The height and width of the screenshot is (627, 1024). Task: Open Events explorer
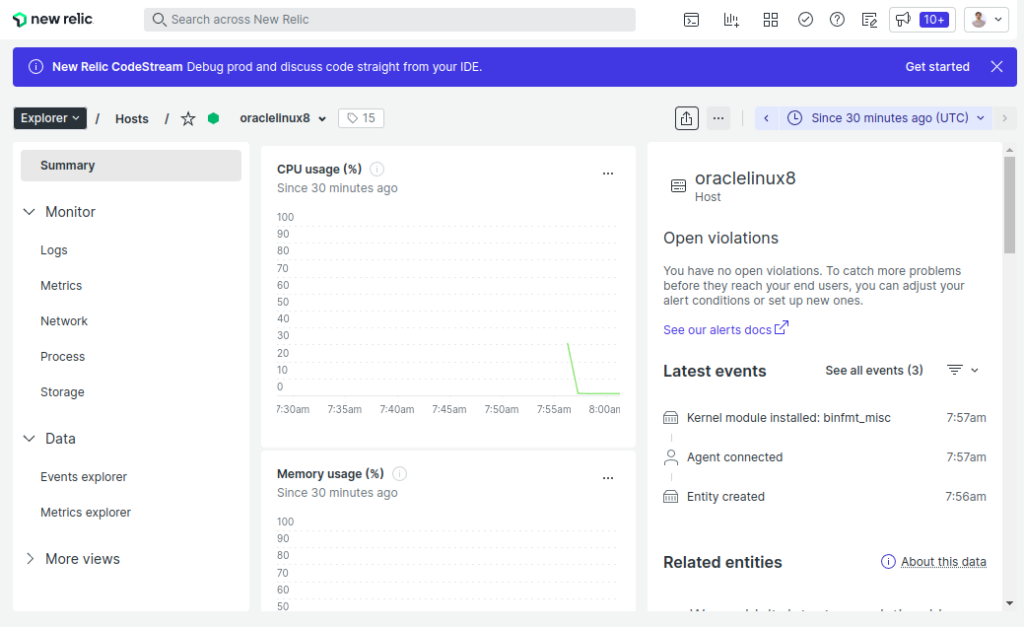tap(84, 477)
